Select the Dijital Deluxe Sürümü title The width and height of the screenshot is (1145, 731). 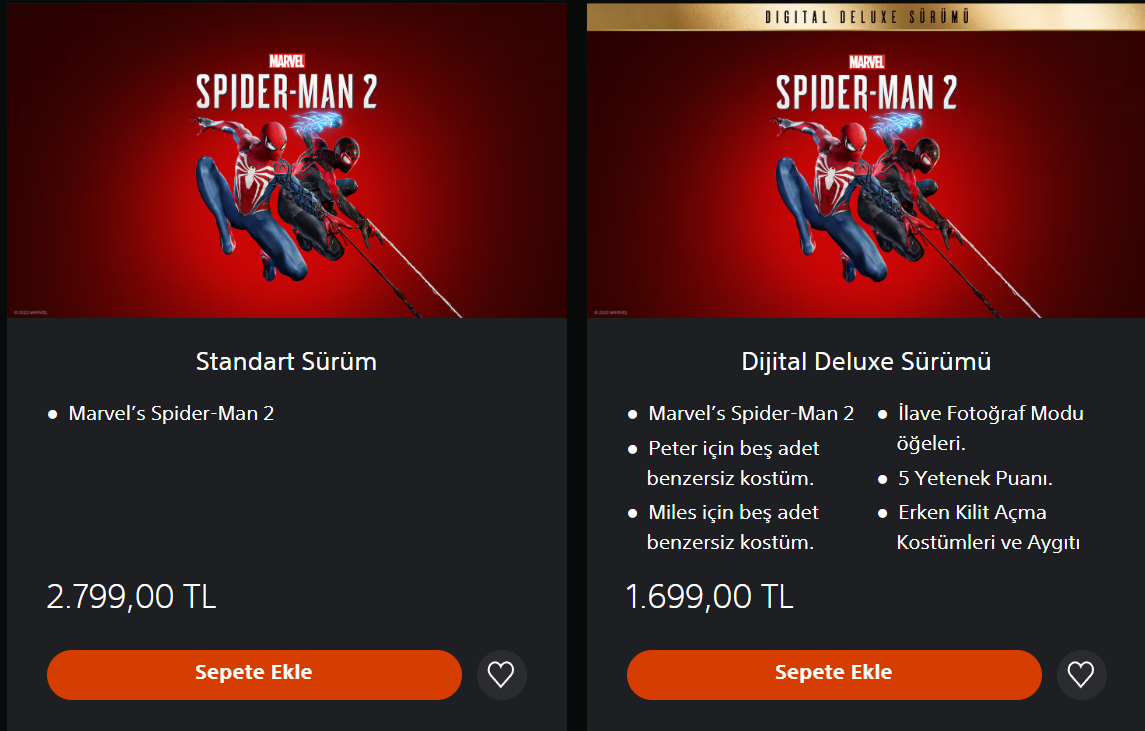point(866,361)
